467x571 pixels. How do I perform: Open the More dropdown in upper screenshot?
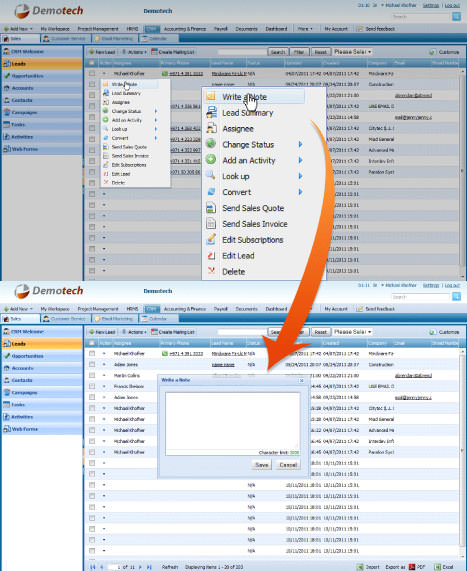(x=305, y=29)
